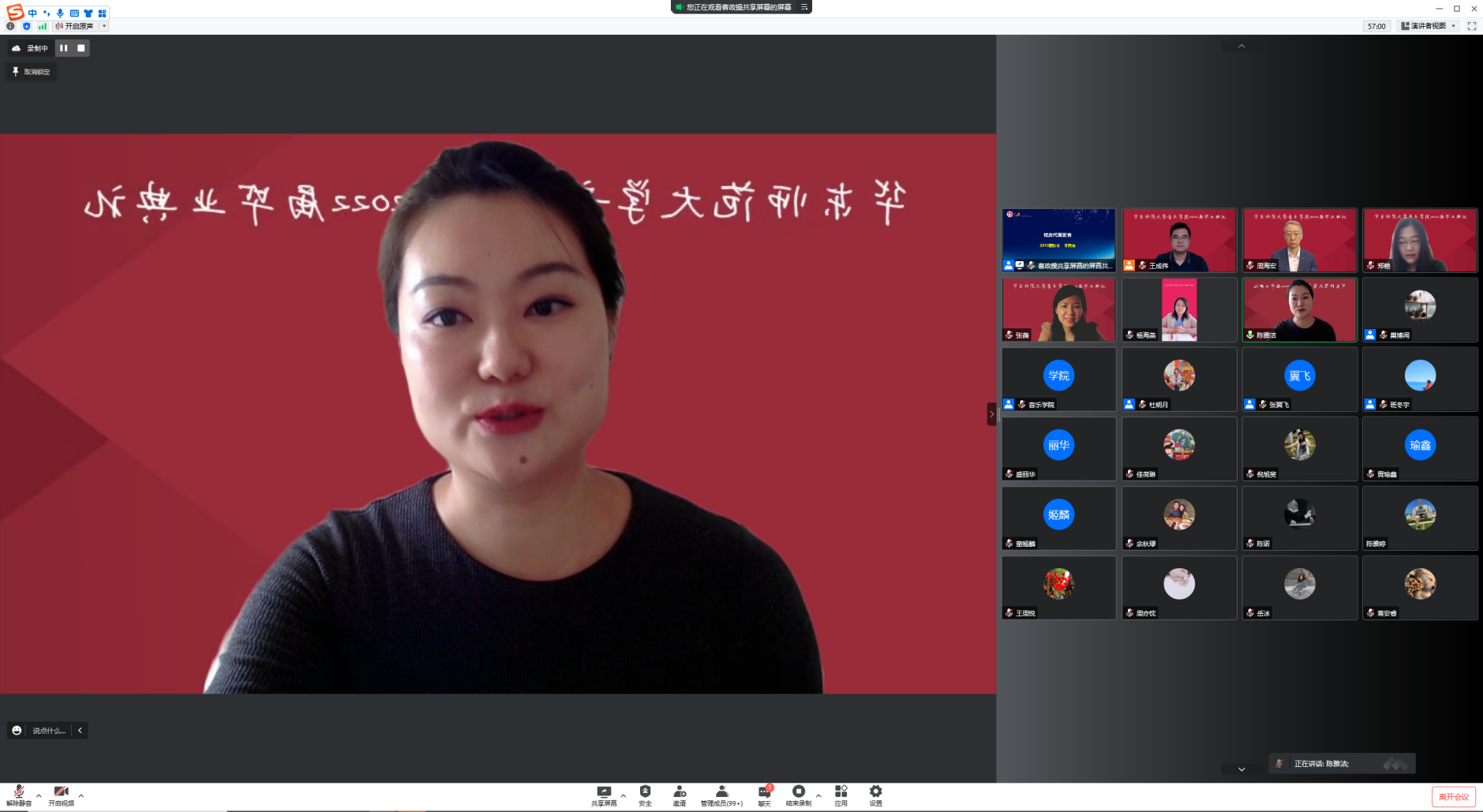Turn on the camera (开启视频)

[x=61, y=795]
